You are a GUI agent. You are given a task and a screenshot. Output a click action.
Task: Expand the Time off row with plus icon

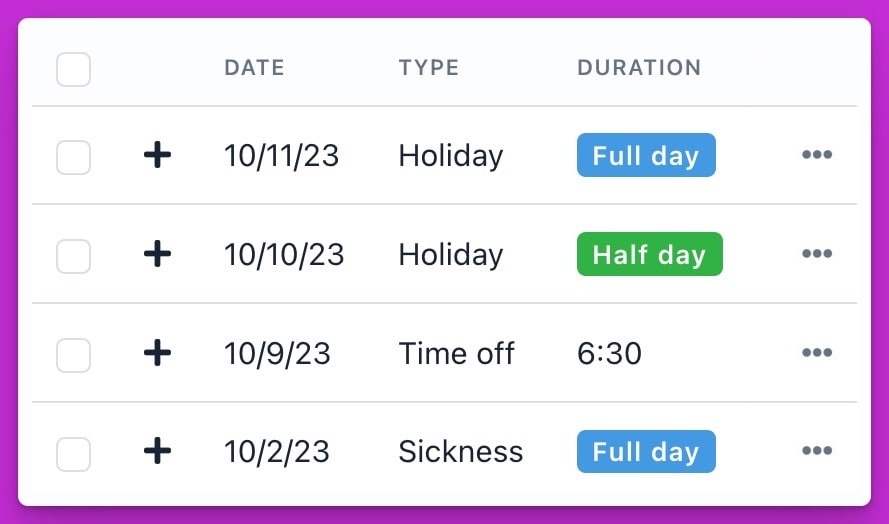[158, 353]
